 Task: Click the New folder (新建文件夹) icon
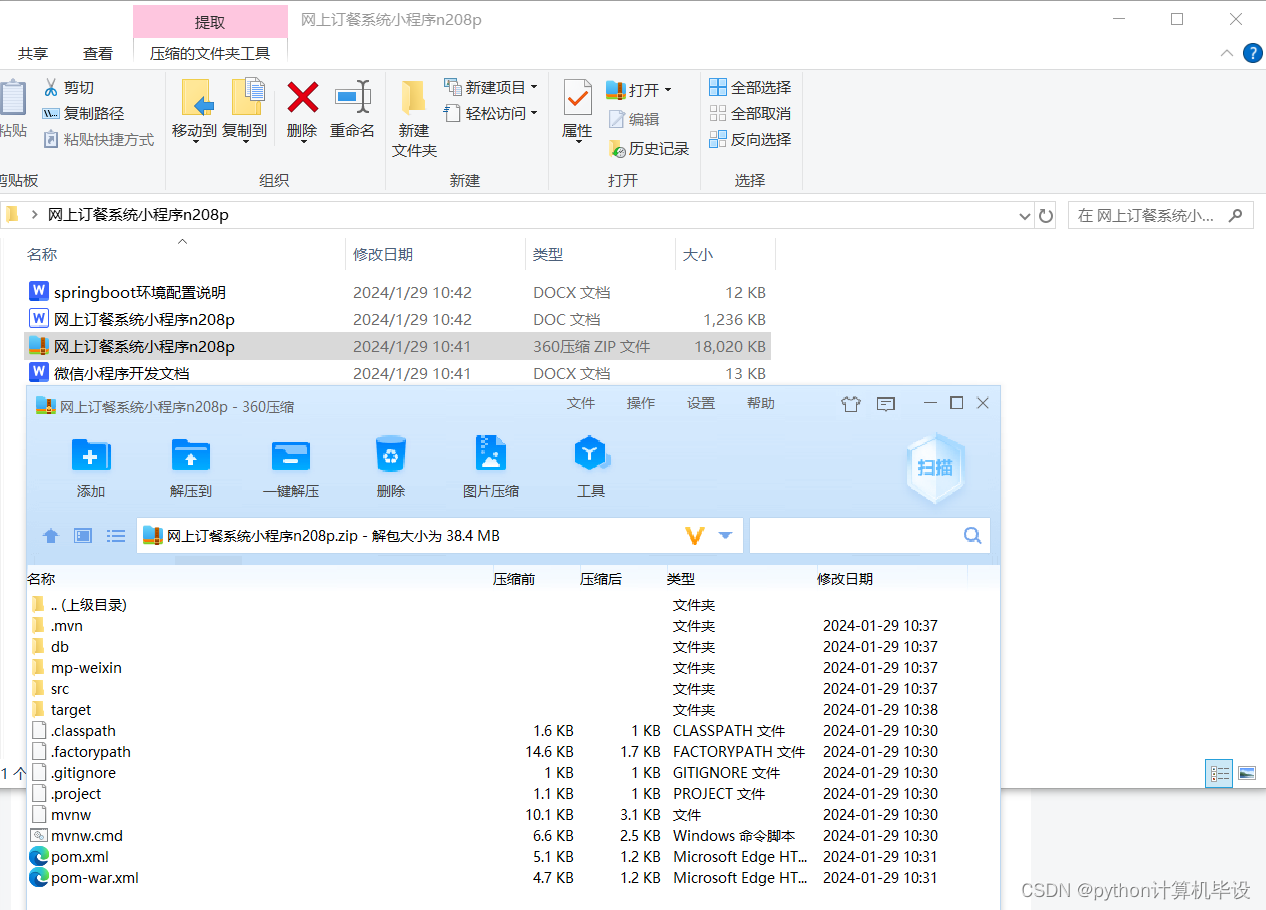click(414, 97)
